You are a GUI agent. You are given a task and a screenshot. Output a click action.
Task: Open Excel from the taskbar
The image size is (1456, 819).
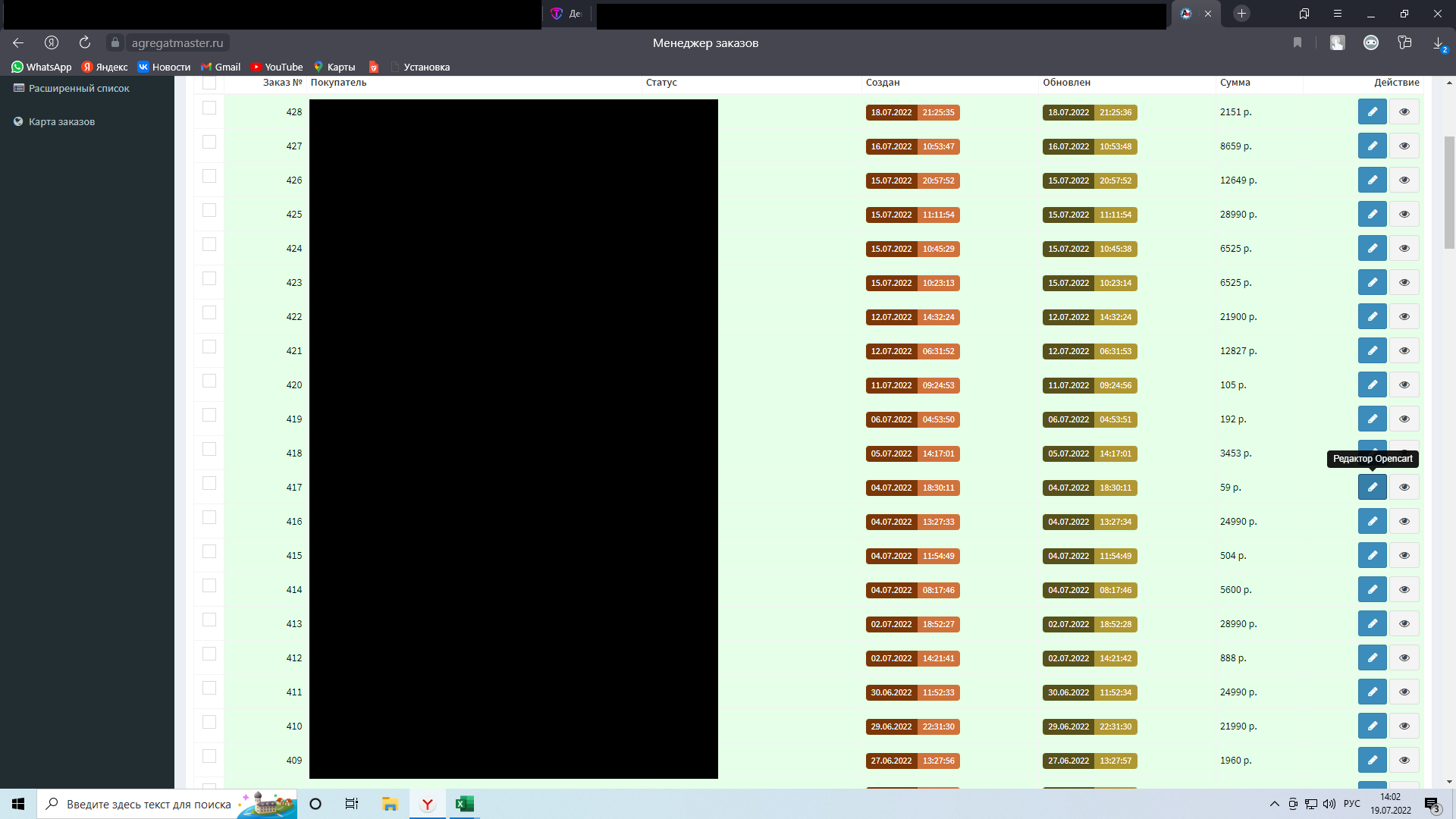pyautogui.click(x=464, y=804)
